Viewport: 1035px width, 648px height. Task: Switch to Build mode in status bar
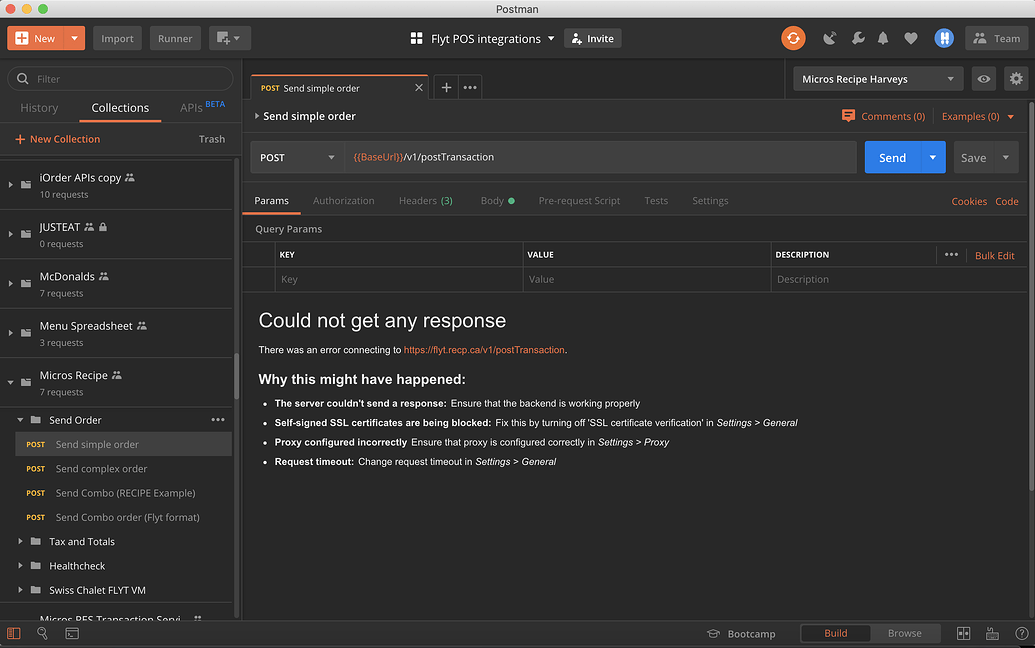coord(836,633)
